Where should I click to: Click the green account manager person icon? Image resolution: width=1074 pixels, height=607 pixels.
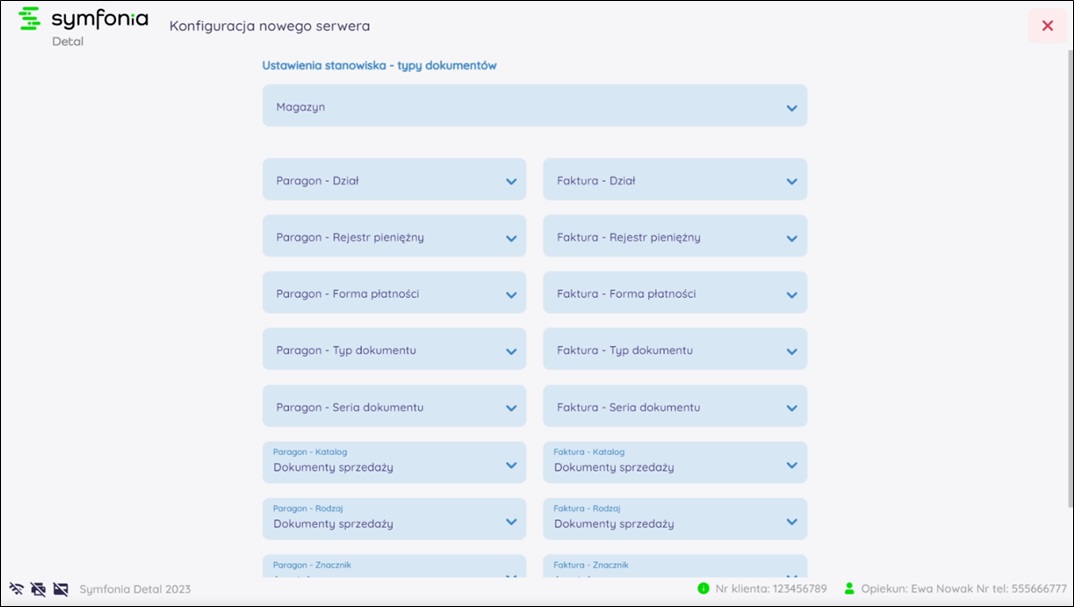[850, 589]
